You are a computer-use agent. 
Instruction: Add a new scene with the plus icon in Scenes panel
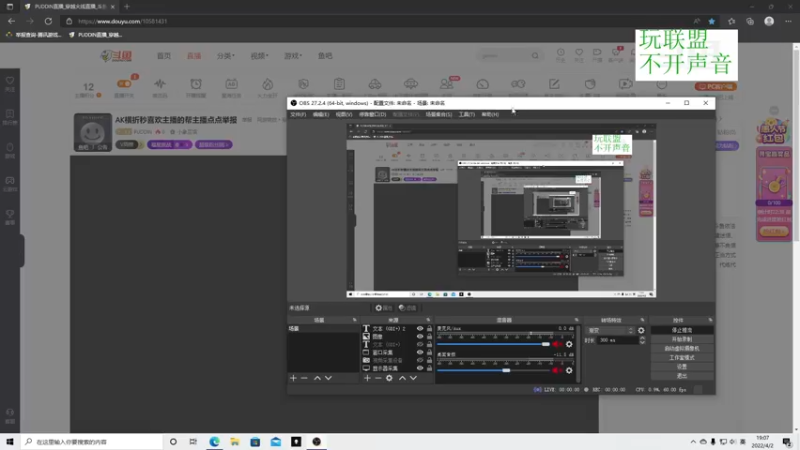(x=293, y=378)
